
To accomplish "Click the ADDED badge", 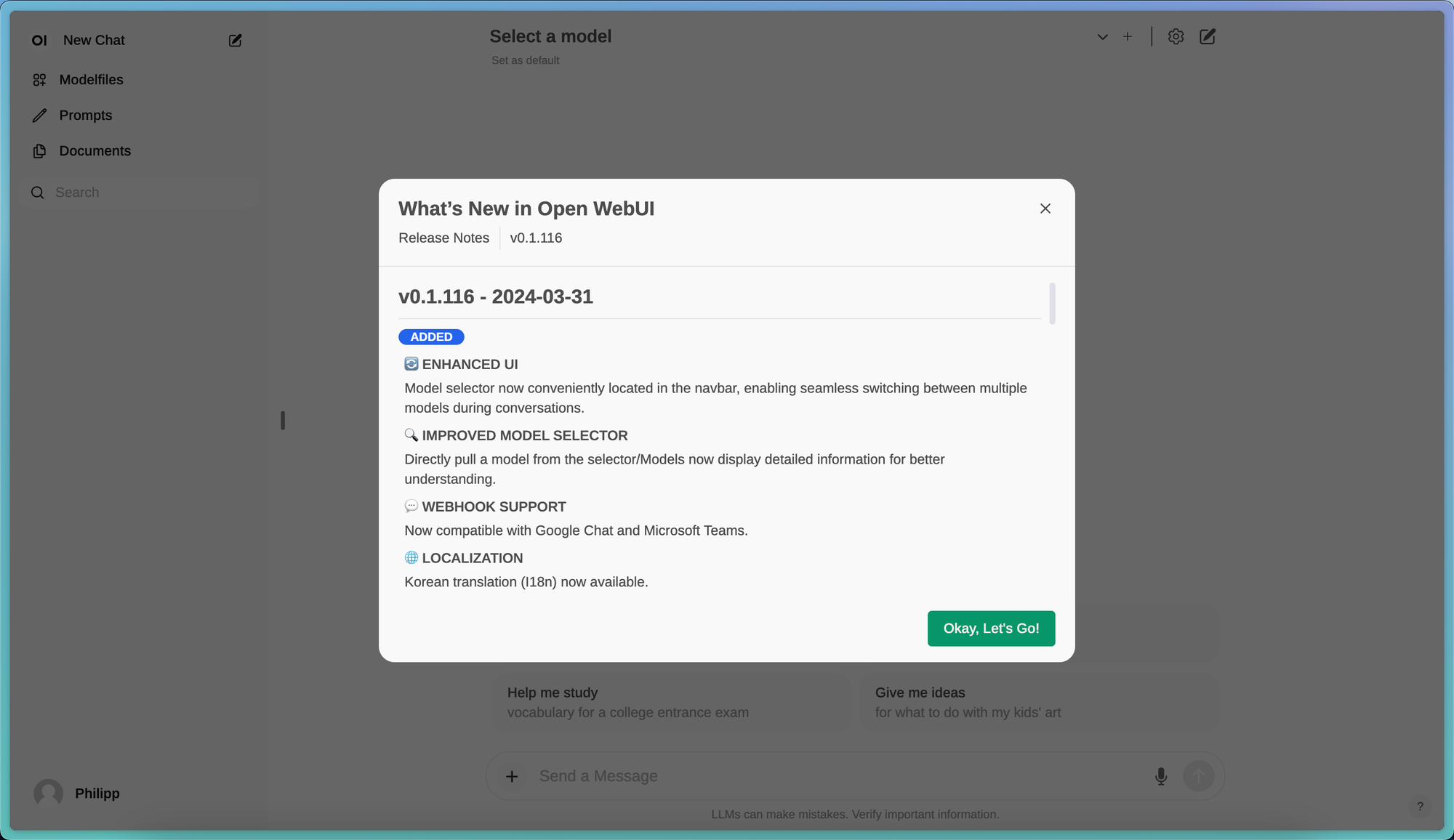I will click(431, 337).
